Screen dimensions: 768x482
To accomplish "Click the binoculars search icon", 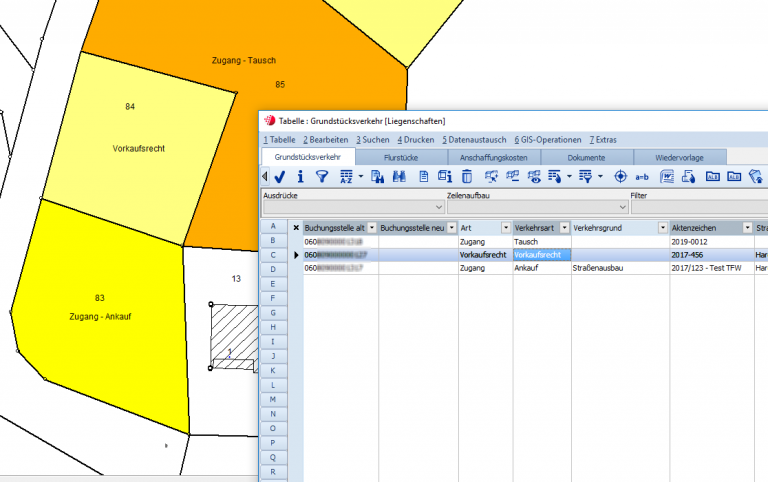I will pyautogui.click(x=400, y=176).
